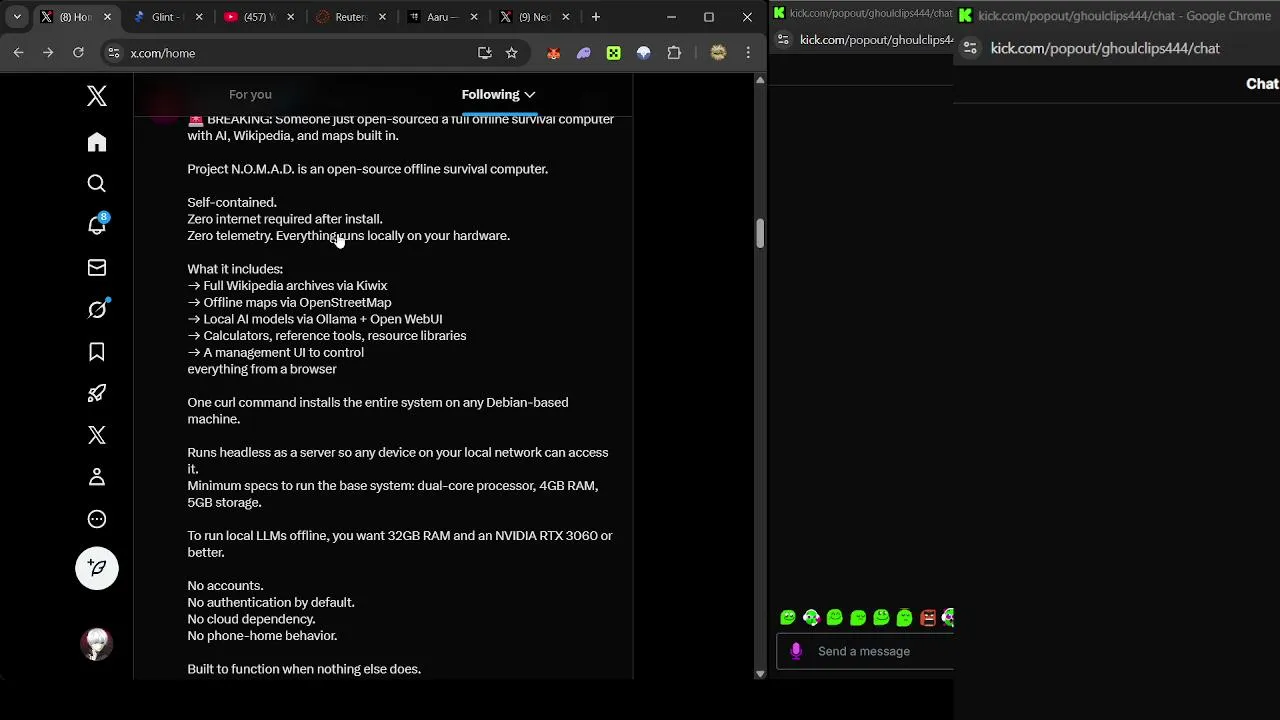Open account menu via avatar in sidebar
Screen dimensions: 1280x720
point(97,644)
